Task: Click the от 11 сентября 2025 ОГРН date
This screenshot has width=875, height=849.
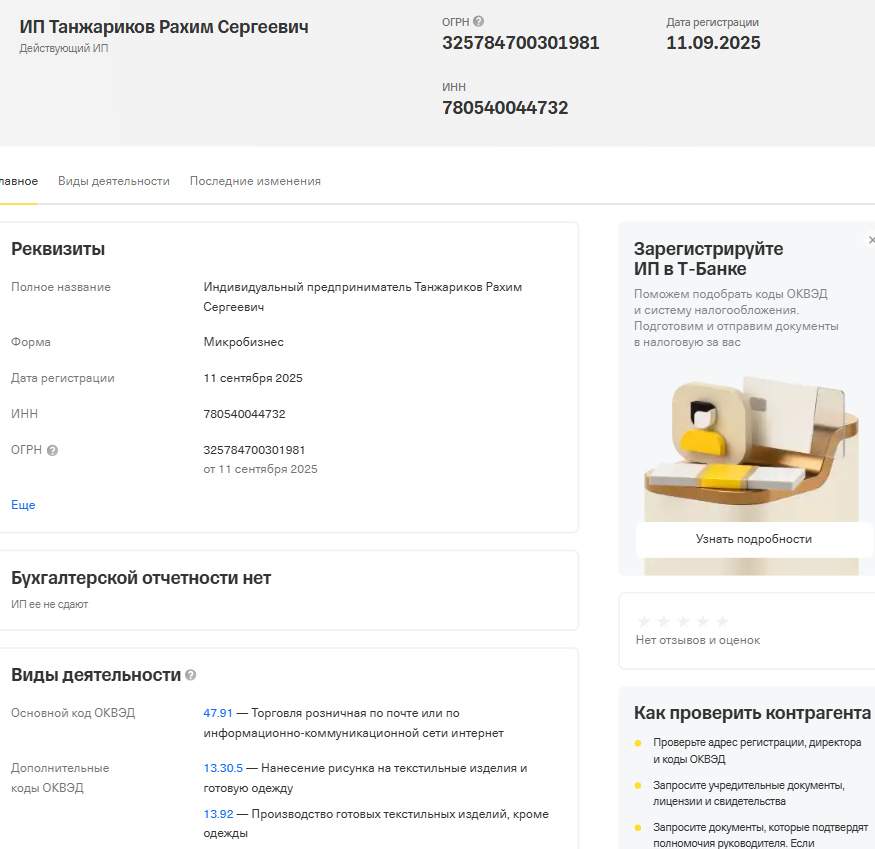Action: [x=260, y=469]
